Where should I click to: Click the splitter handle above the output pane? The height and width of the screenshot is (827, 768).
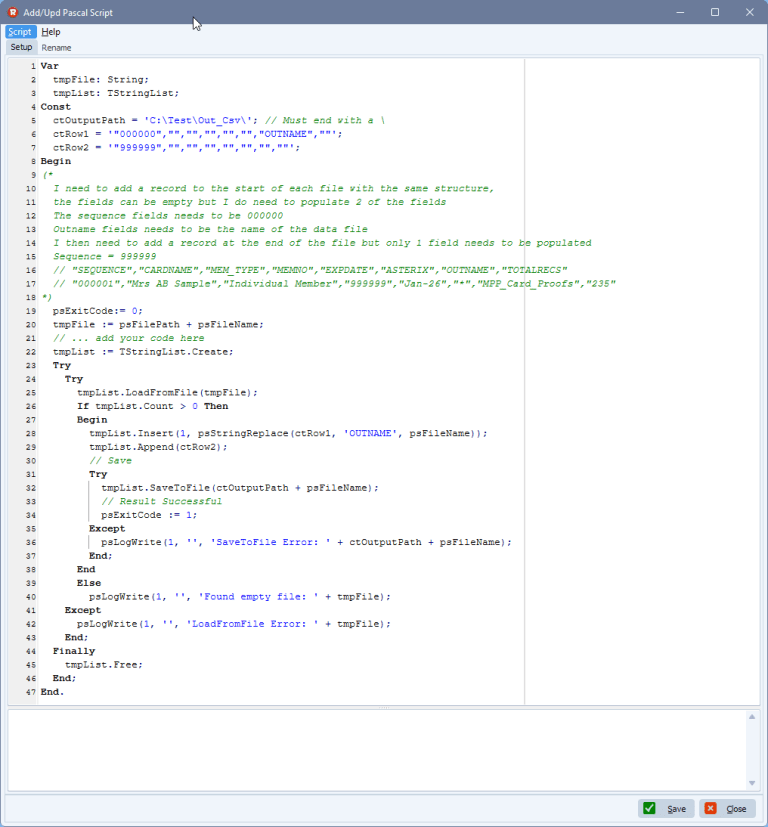tap(384, 707)
